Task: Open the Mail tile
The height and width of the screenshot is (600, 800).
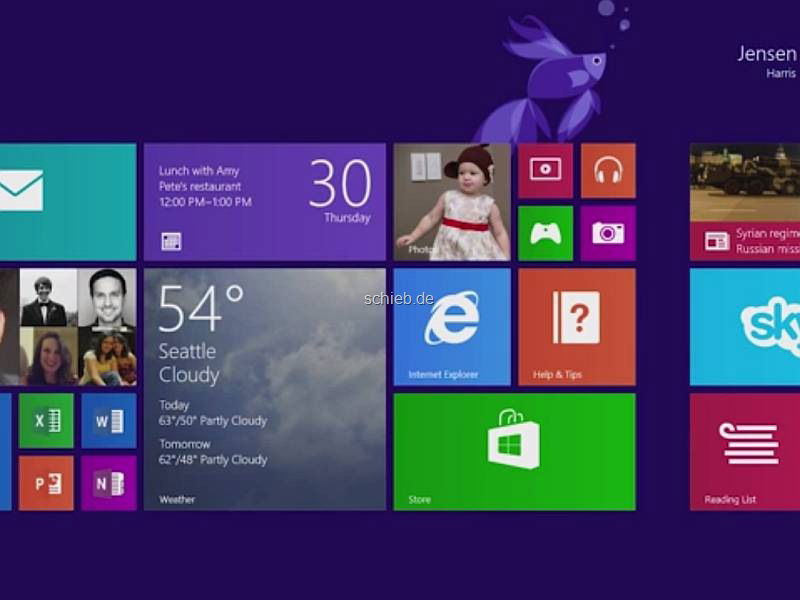Action: pos(68,202)
